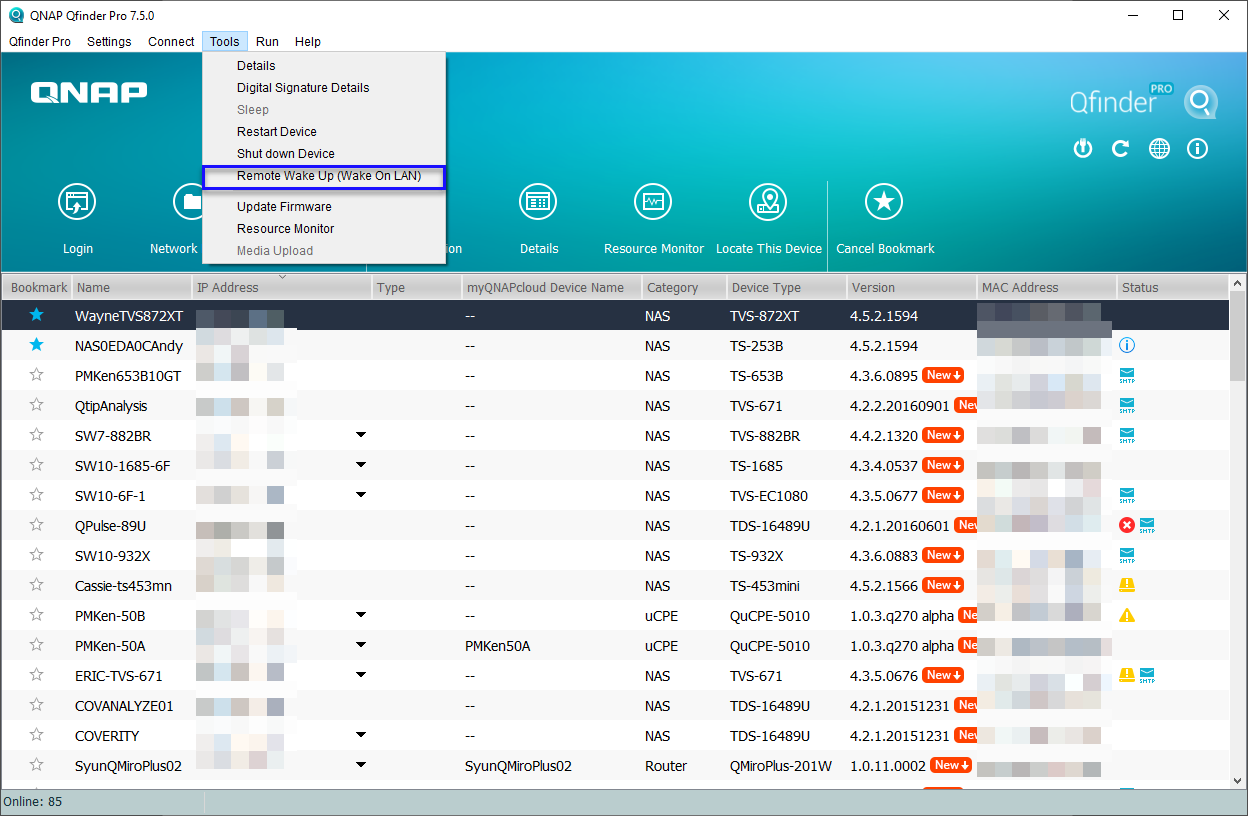Click the SMTP status icon for ERIC-TVS-671
Image resolution: width=1248 pixels, height=816 pixels.
pyautogui.click(x=1147, y=676)
